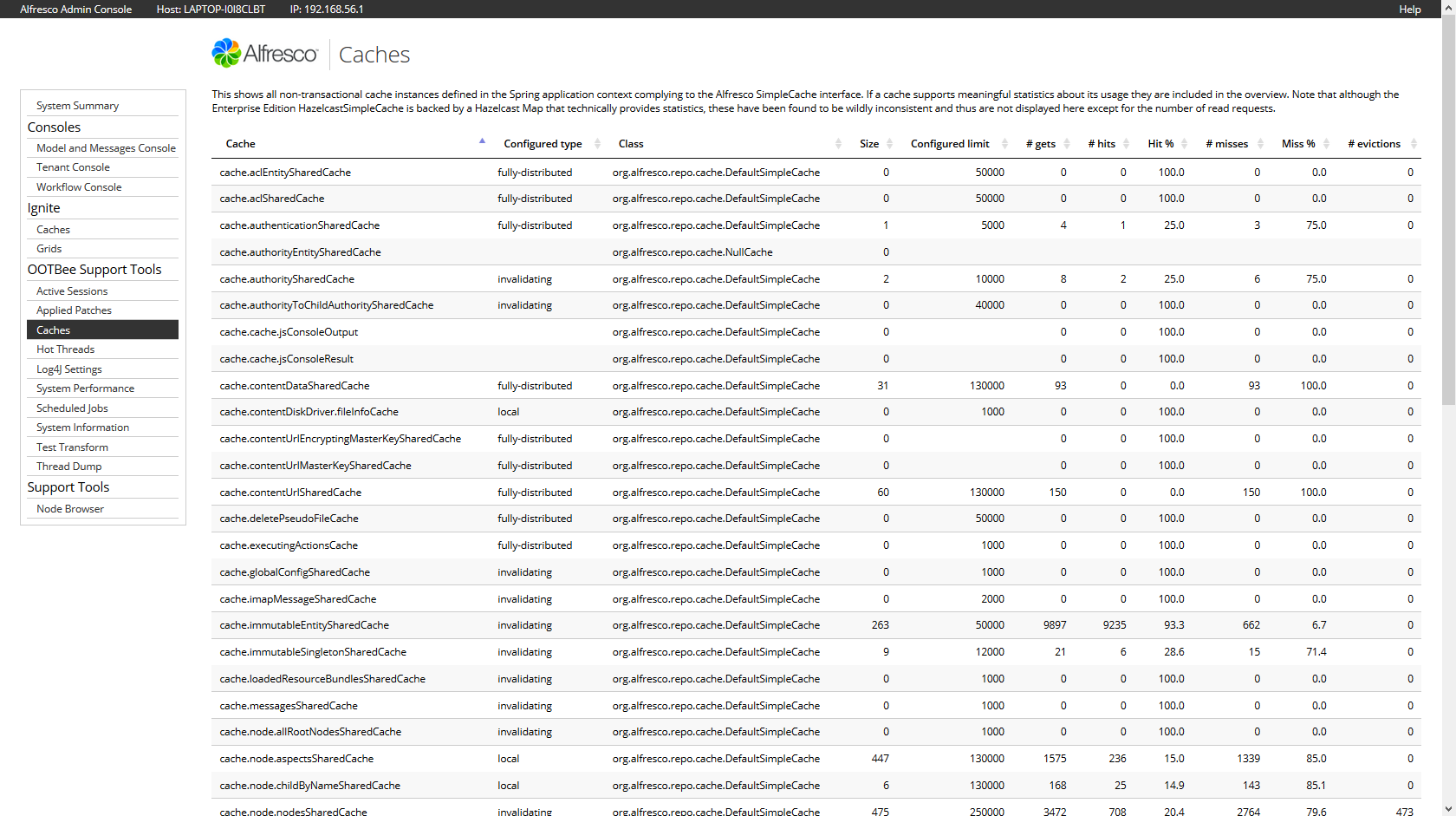Select cache.globalConfigSharedCache row name
Viewport: 1456px width, 816px height.
click(x=295, y=572)
